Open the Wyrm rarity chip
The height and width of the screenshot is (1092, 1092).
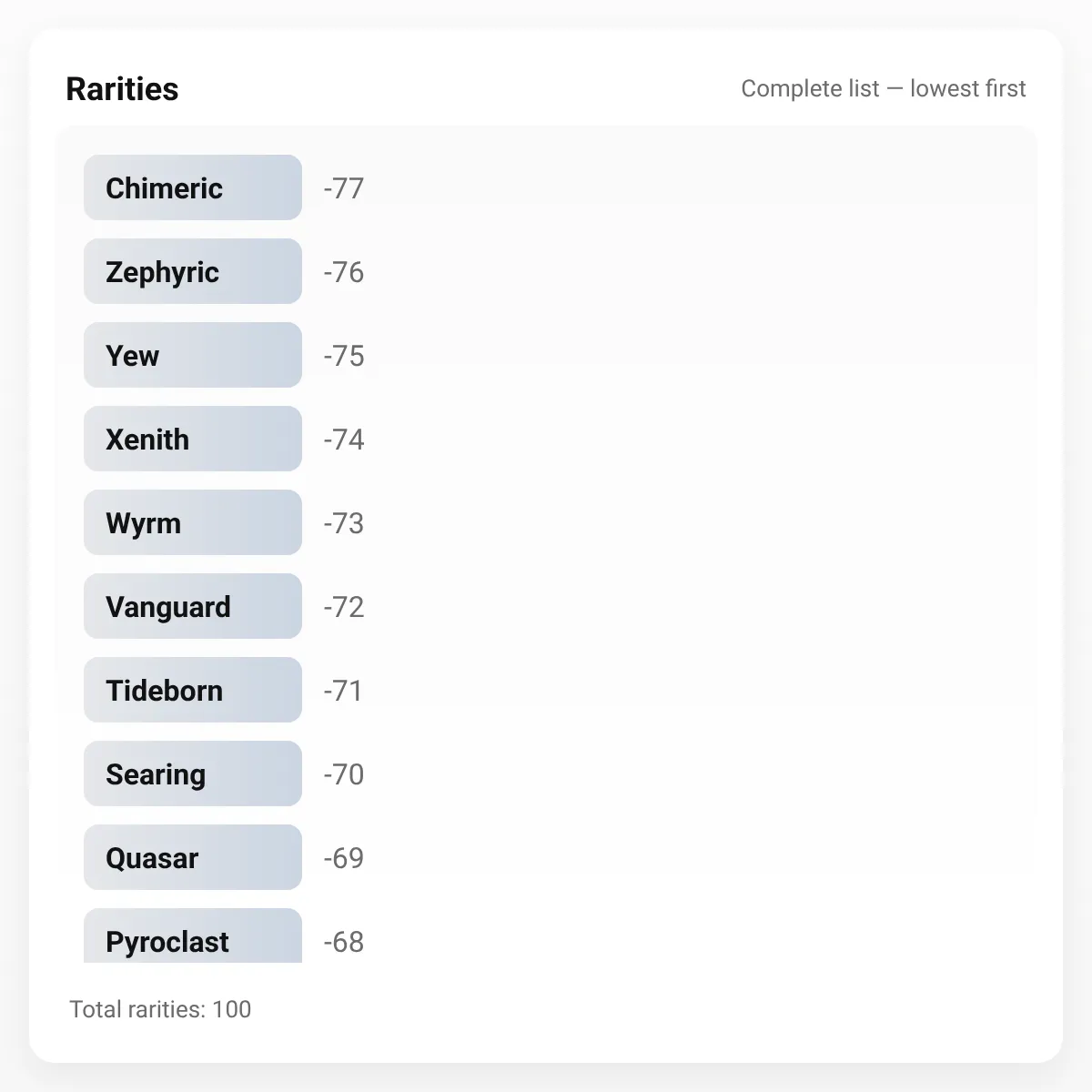coord(193,522)
